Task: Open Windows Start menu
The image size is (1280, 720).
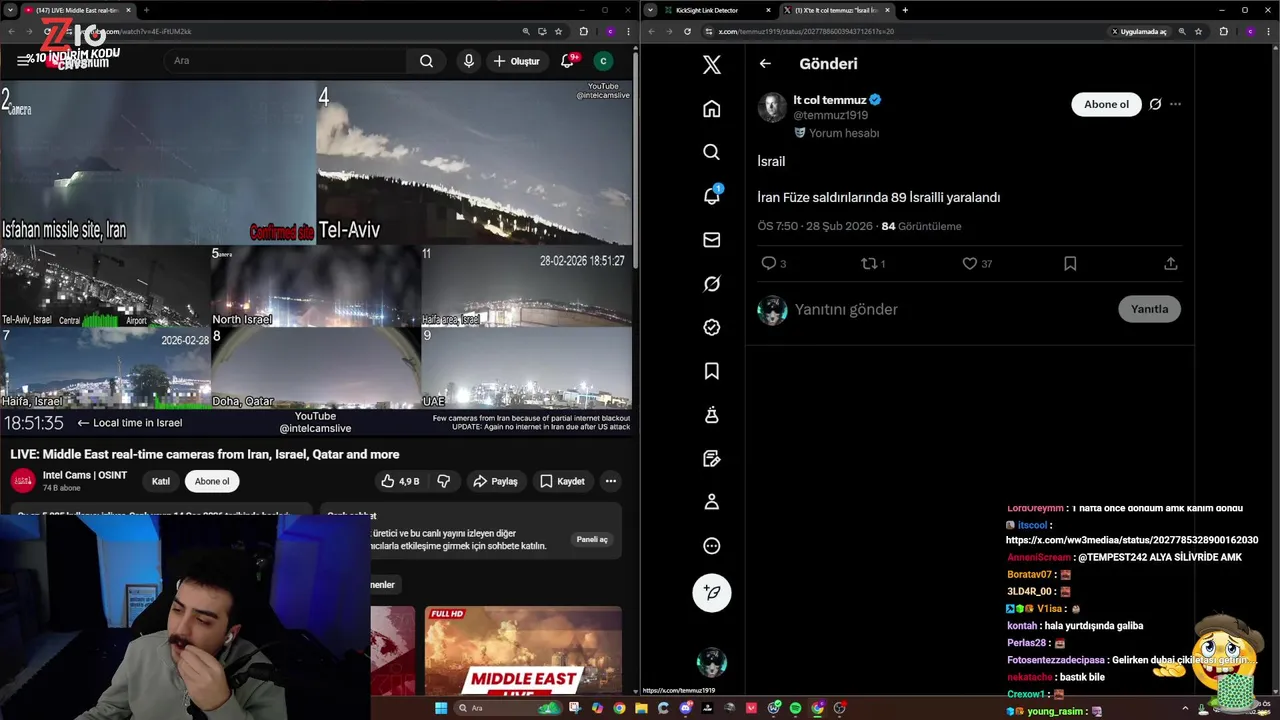Action: [441, 708]
